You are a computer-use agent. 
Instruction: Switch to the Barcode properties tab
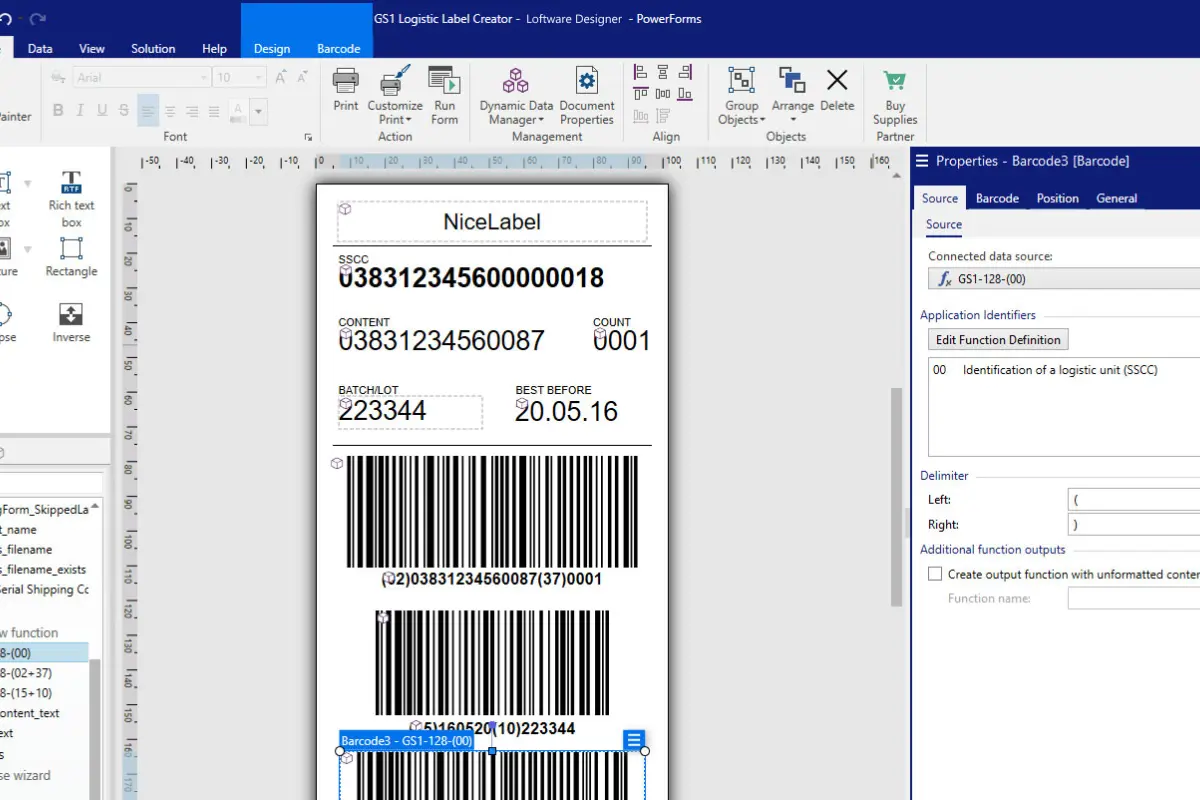(x=996, y=198)
